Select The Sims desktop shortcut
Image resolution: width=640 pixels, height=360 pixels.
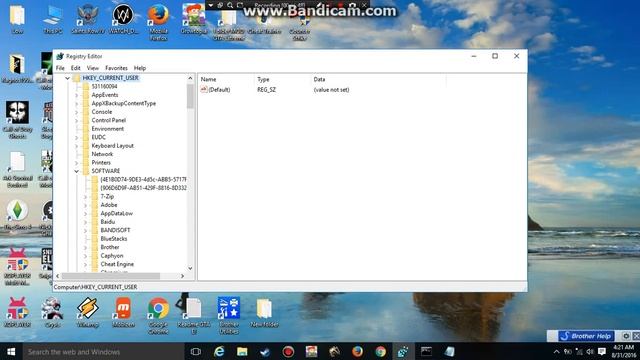(x=17, y=215)
